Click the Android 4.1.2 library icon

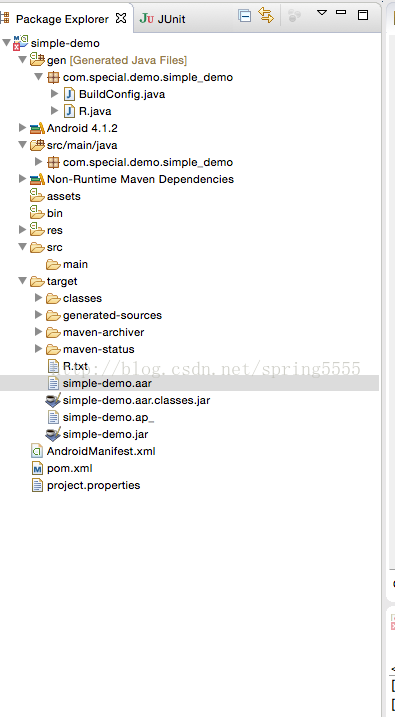[x=37, y=128]
